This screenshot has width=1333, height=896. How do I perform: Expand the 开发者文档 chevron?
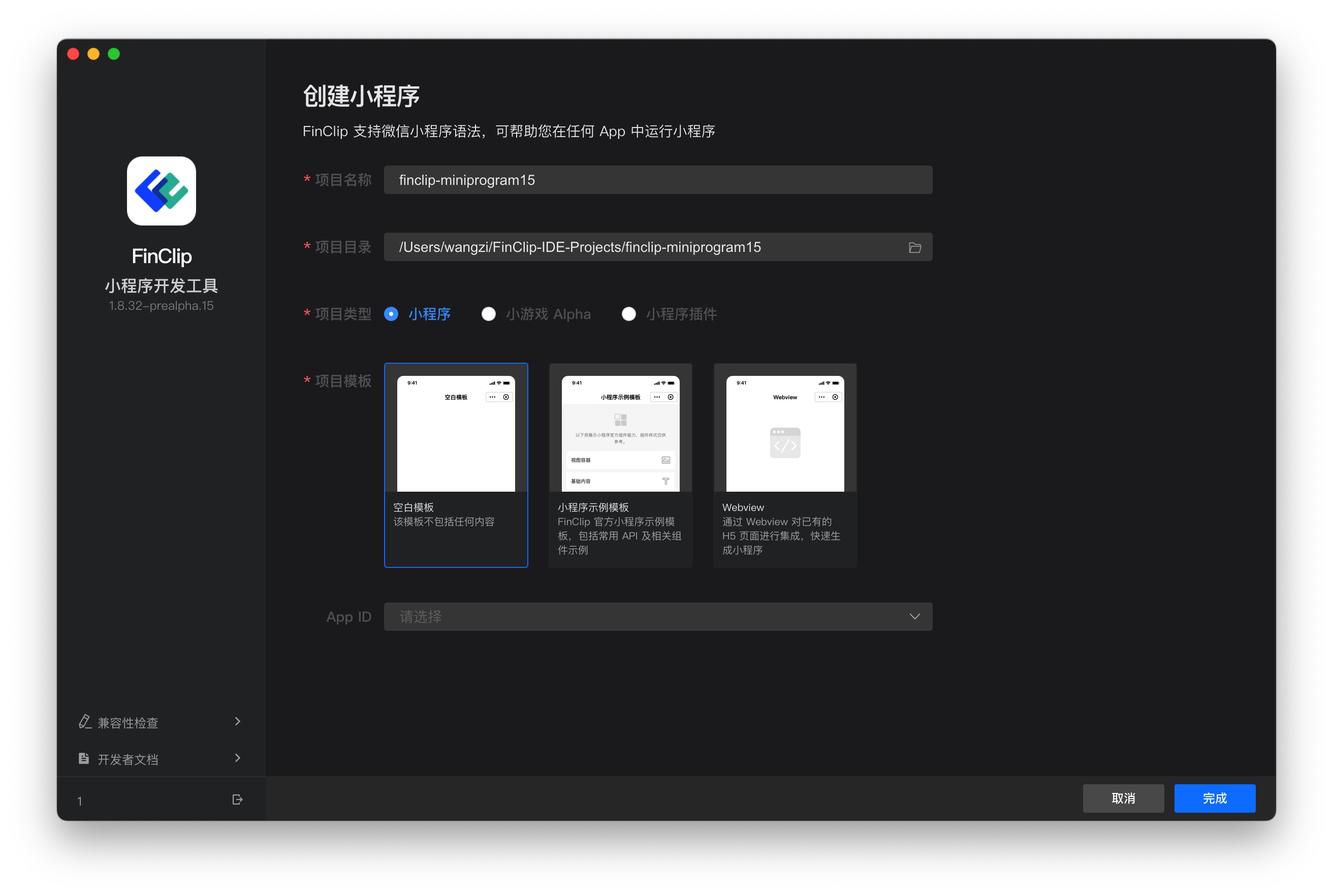pos(238,758)
